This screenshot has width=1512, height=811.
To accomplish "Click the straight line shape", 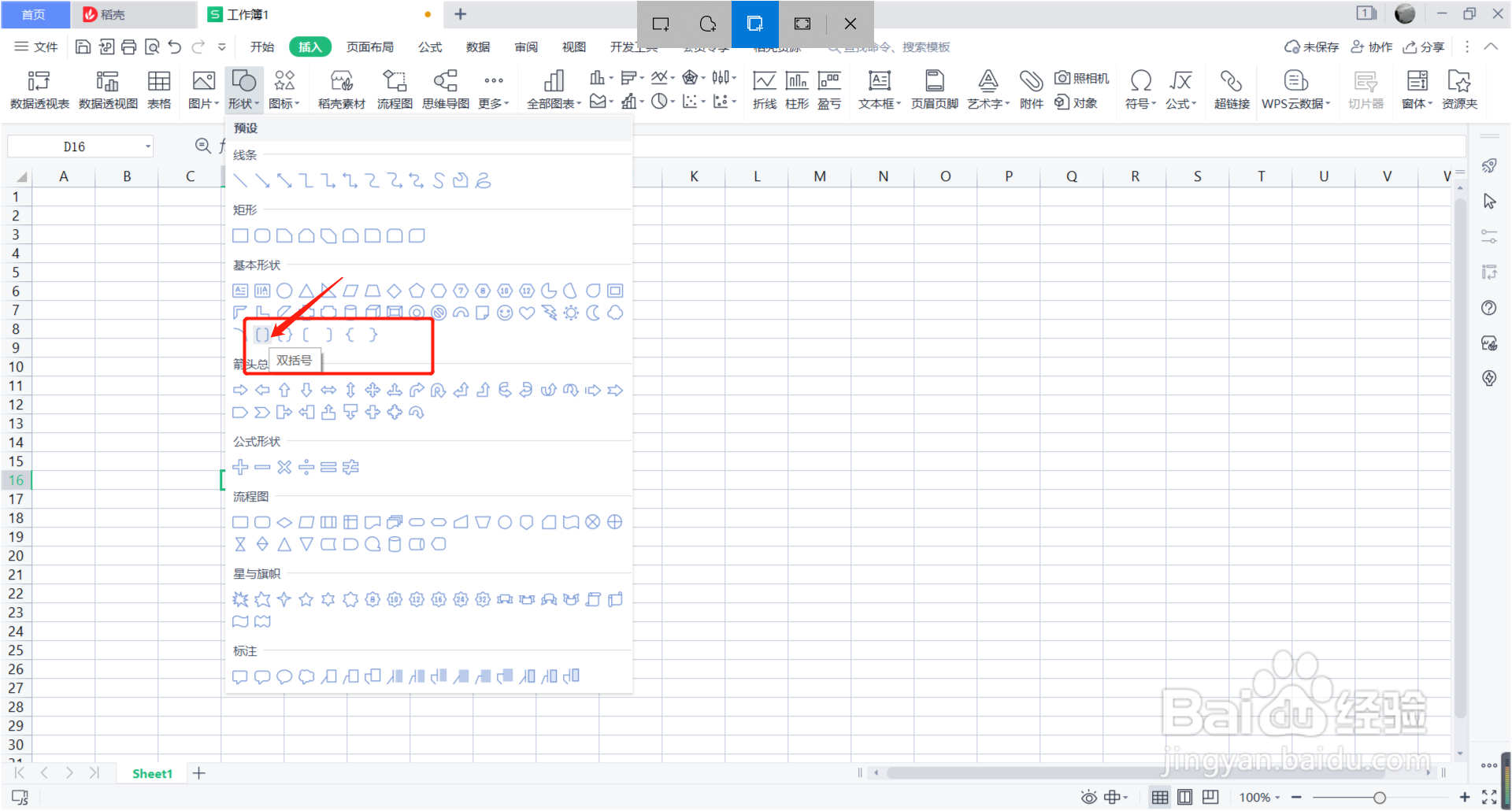I will point(240,180).
